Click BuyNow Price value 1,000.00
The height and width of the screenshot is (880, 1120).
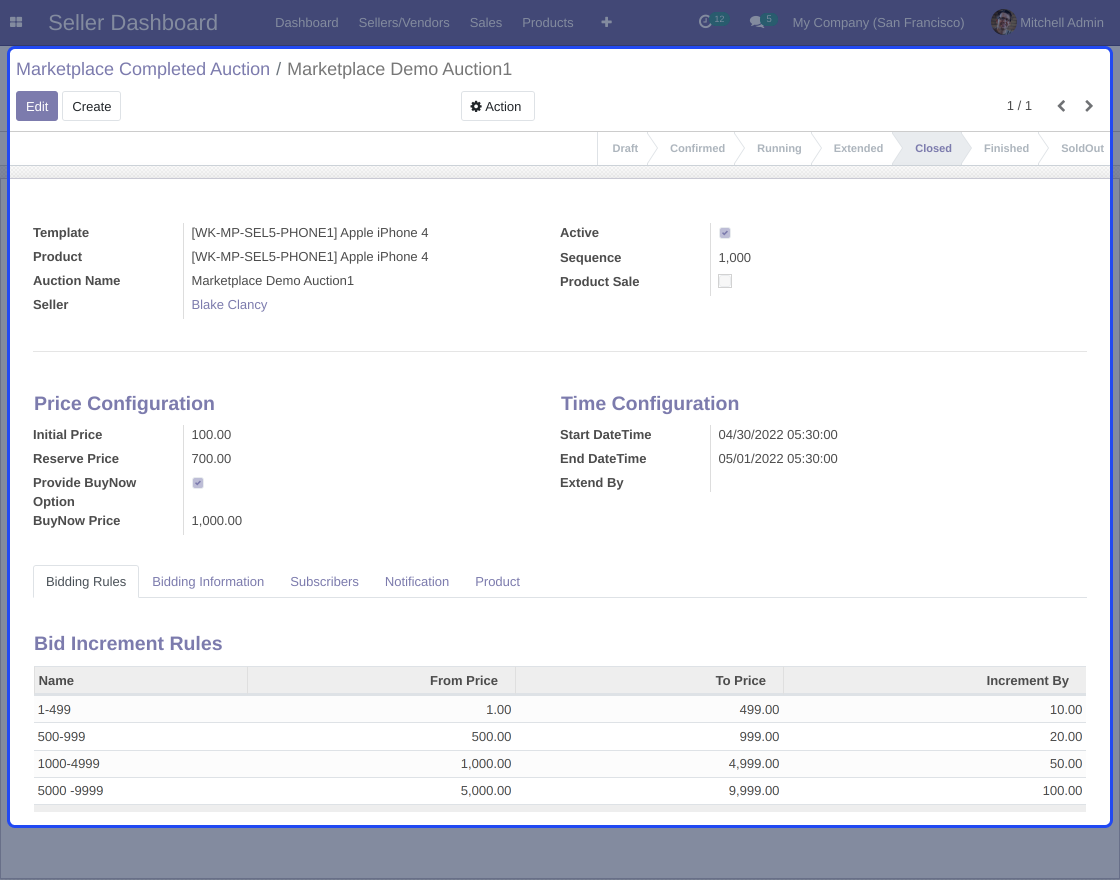coord(216,521)
